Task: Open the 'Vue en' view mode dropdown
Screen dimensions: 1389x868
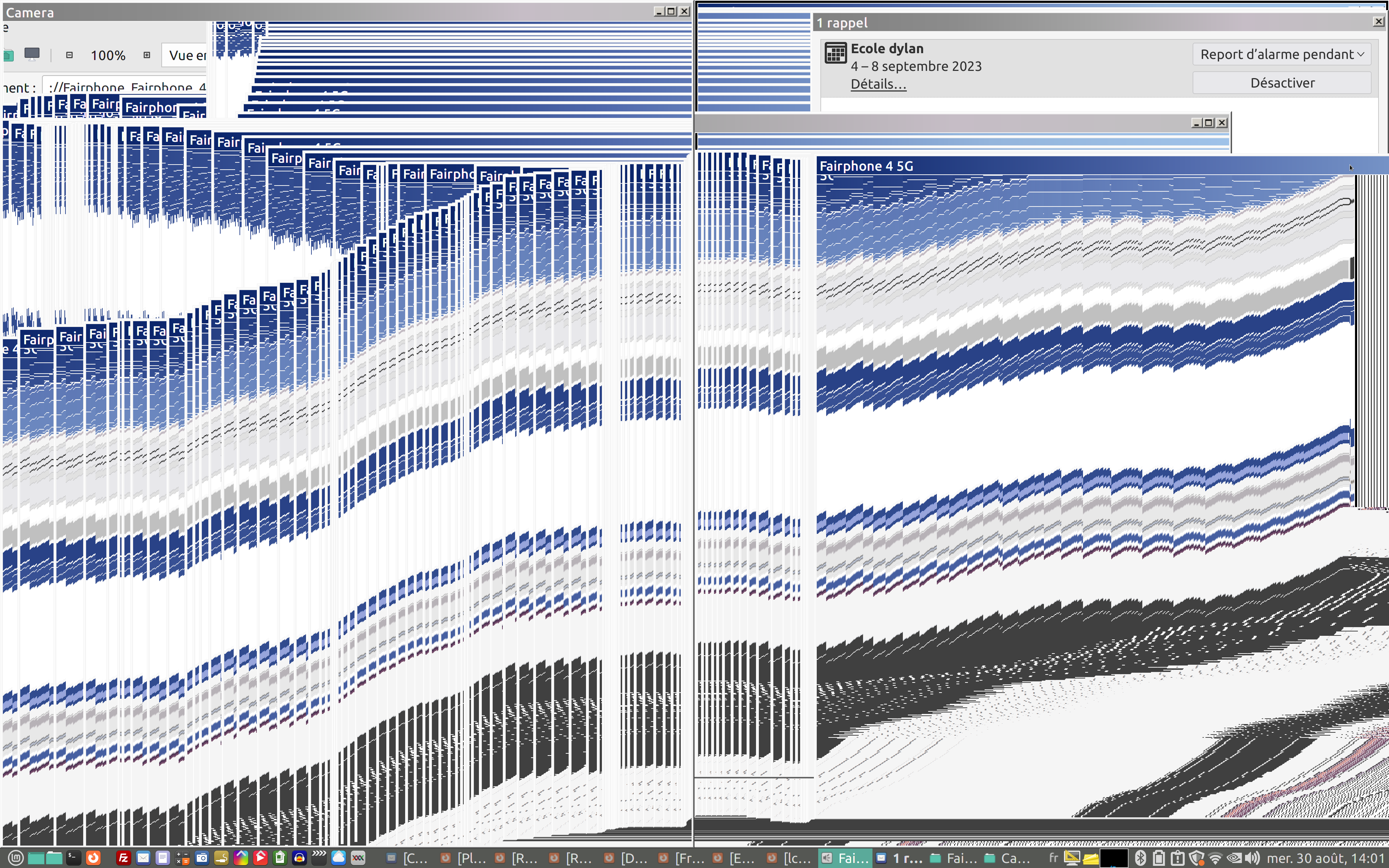Action: point(185,55)
